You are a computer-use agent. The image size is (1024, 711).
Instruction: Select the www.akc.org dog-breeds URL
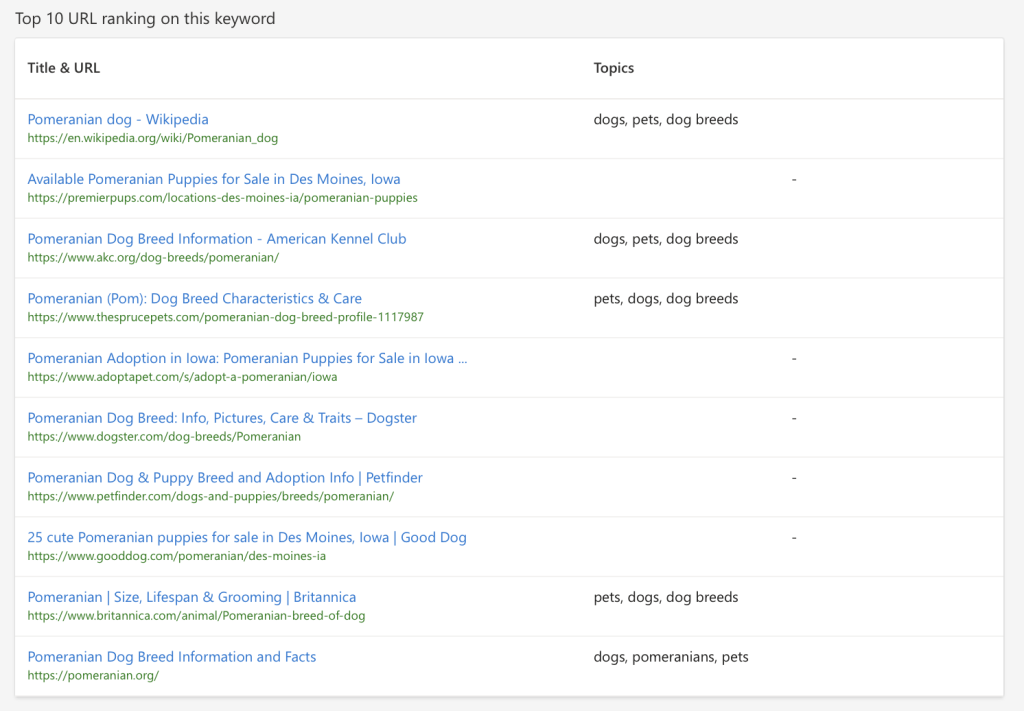(x=153, y=257)
